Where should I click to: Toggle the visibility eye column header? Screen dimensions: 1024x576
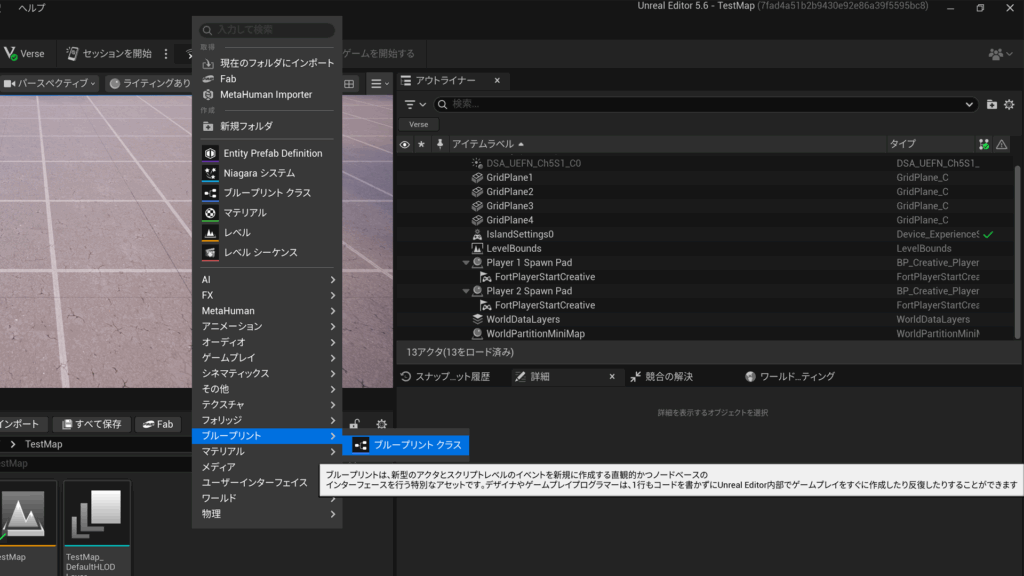coord(405,144)
